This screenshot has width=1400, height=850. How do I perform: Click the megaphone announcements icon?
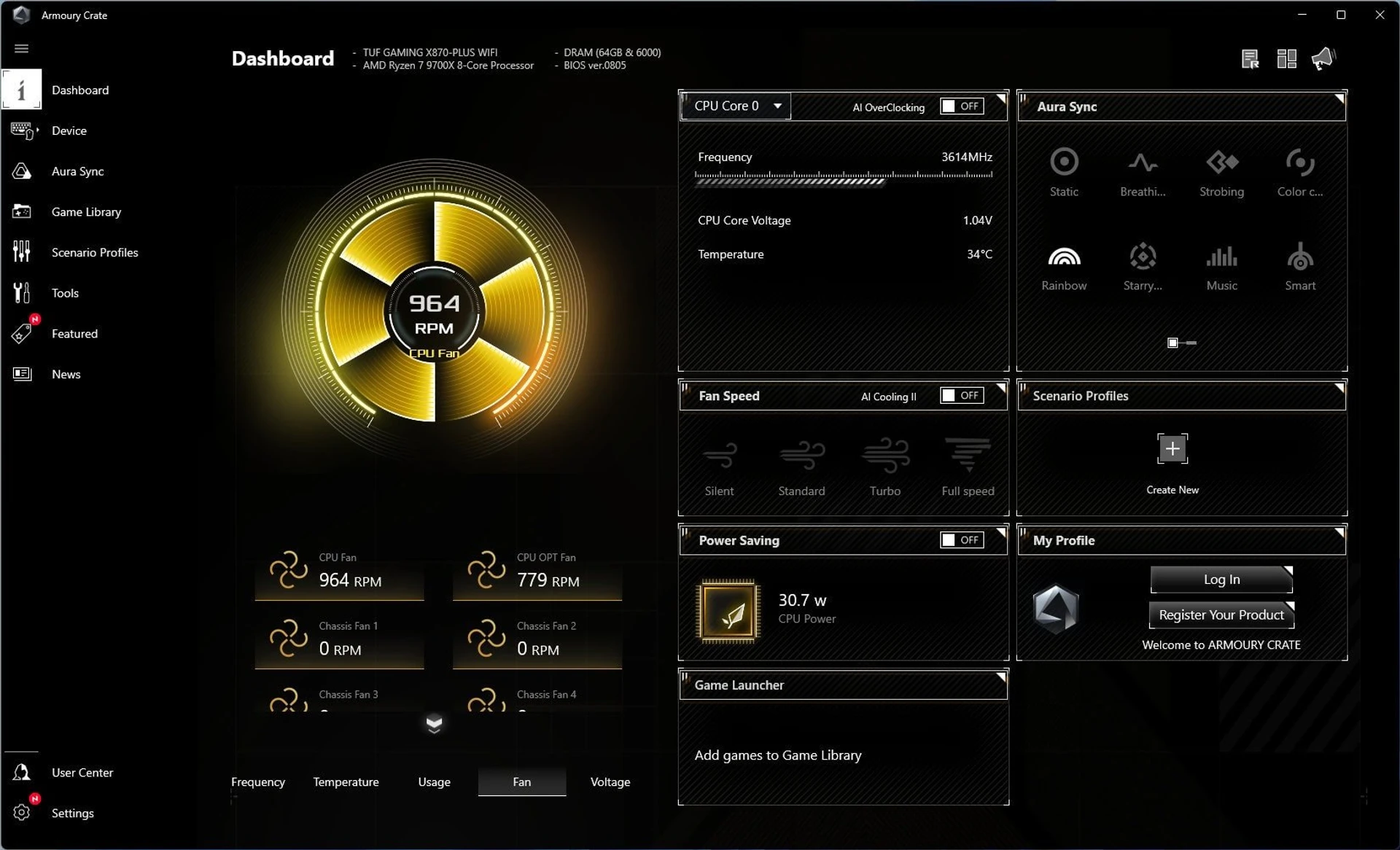[1323, 59]
